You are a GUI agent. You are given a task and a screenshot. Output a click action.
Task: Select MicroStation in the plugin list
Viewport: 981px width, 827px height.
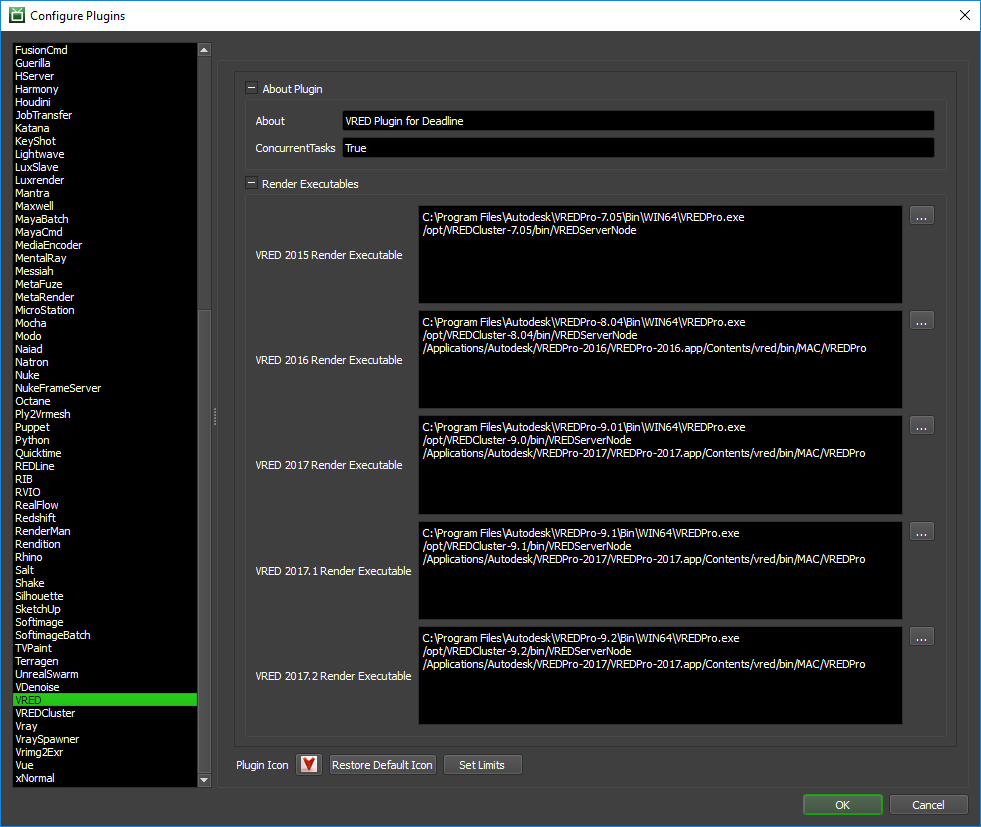(105, 310)
